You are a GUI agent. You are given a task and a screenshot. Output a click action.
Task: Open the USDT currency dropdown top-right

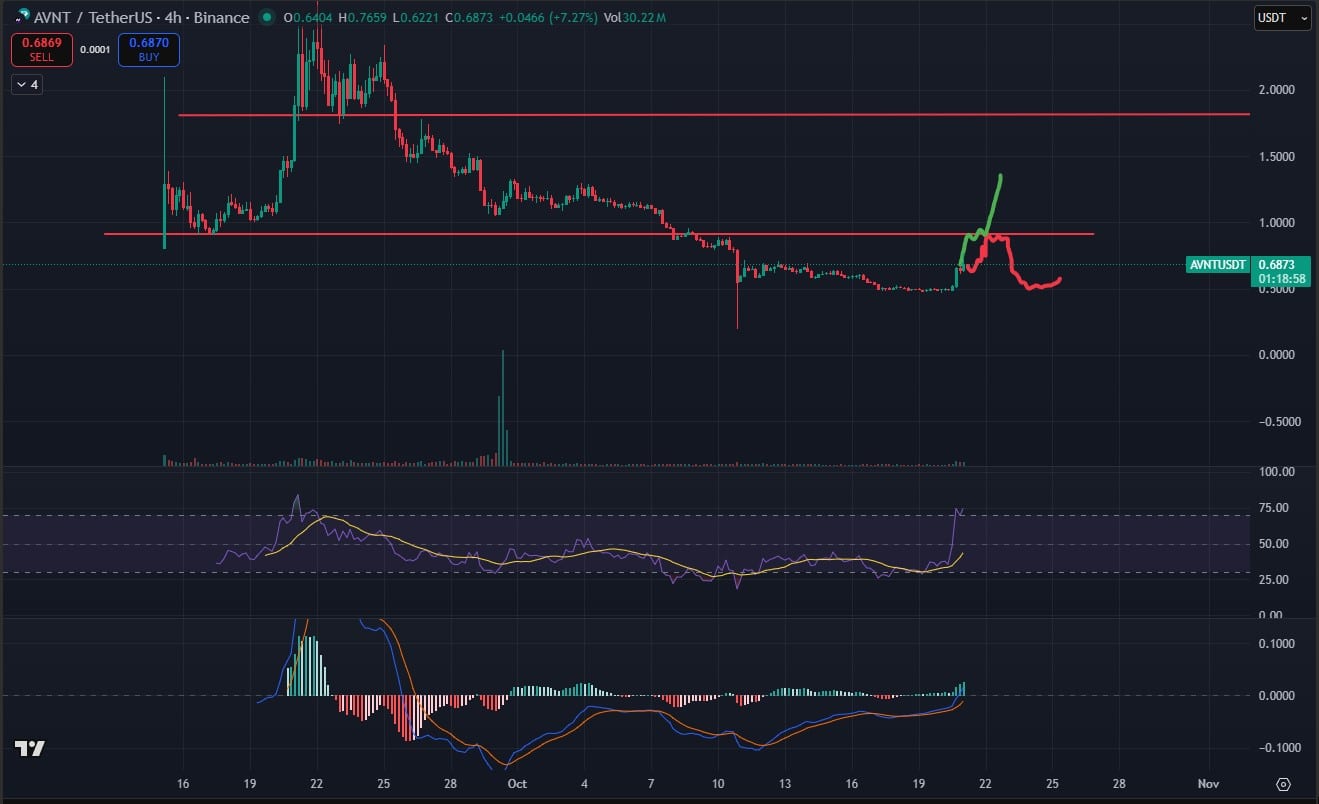(1275, 17)
